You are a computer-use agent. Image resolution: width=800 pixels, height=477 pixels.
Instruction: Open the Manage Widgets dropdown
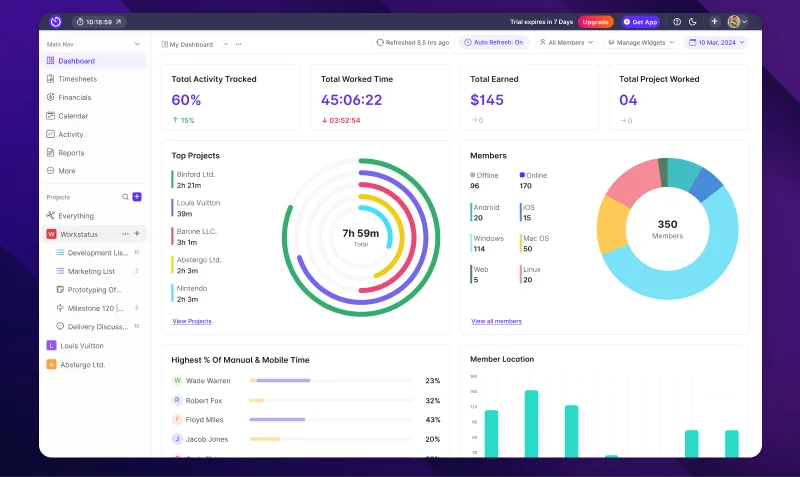coord(641,43)
